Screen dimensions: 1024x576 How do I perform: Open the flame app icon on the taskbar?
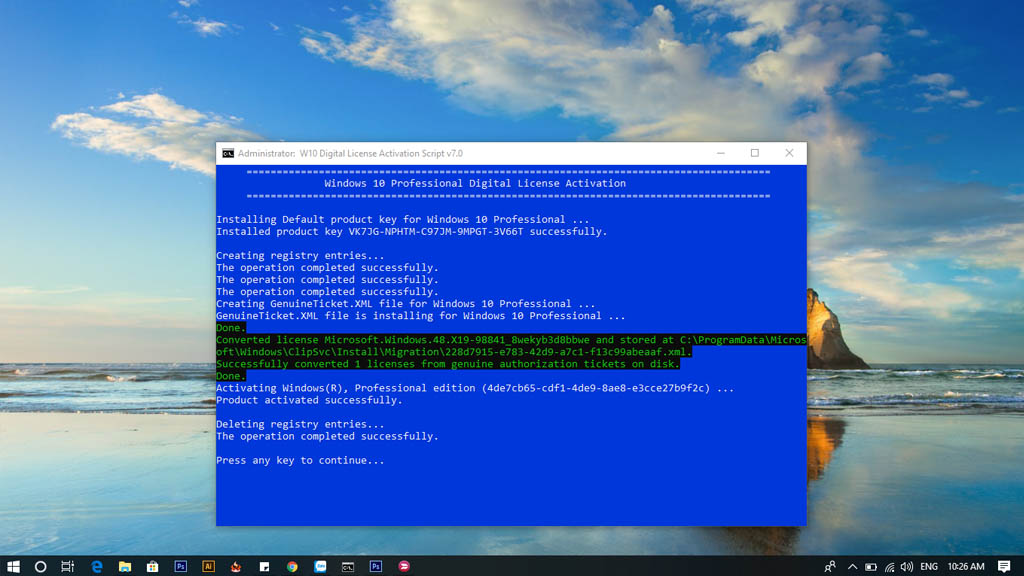(236, 566)
